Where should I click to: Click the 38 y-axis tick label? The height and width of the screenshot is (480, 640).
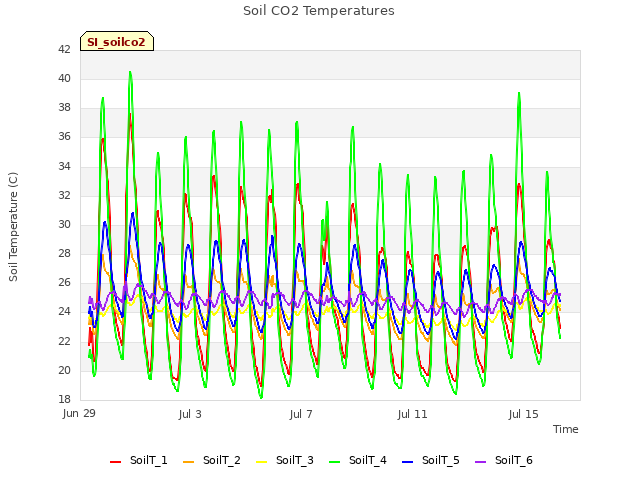[x=64, y=108]
